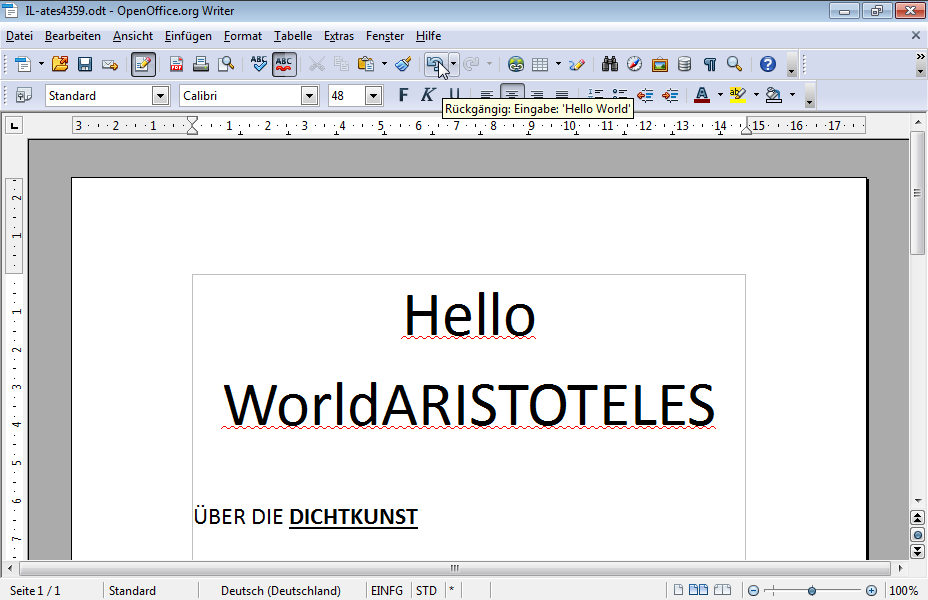Open OpenOffice Help question mark icon

(x=768, y=64)
